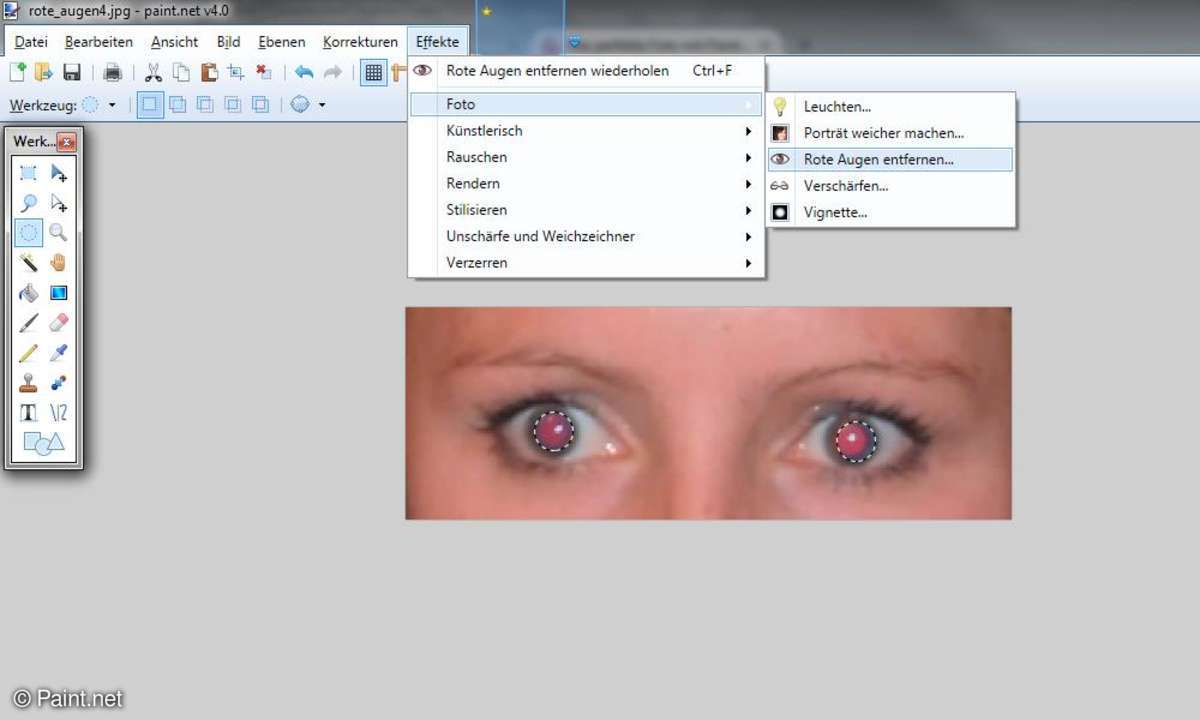Select the Line/Curve tool
1200x720 pixels.
[59, 412]
